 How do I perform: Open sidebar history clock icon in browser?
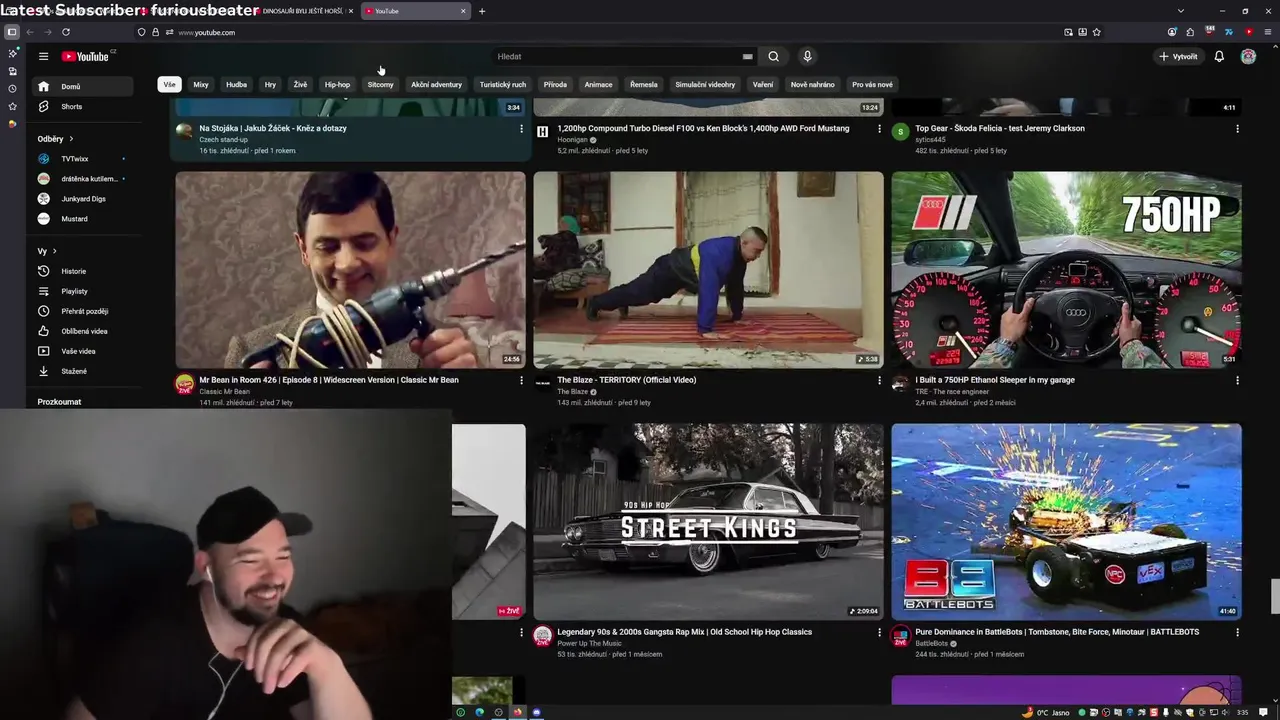tap(12, 89)
